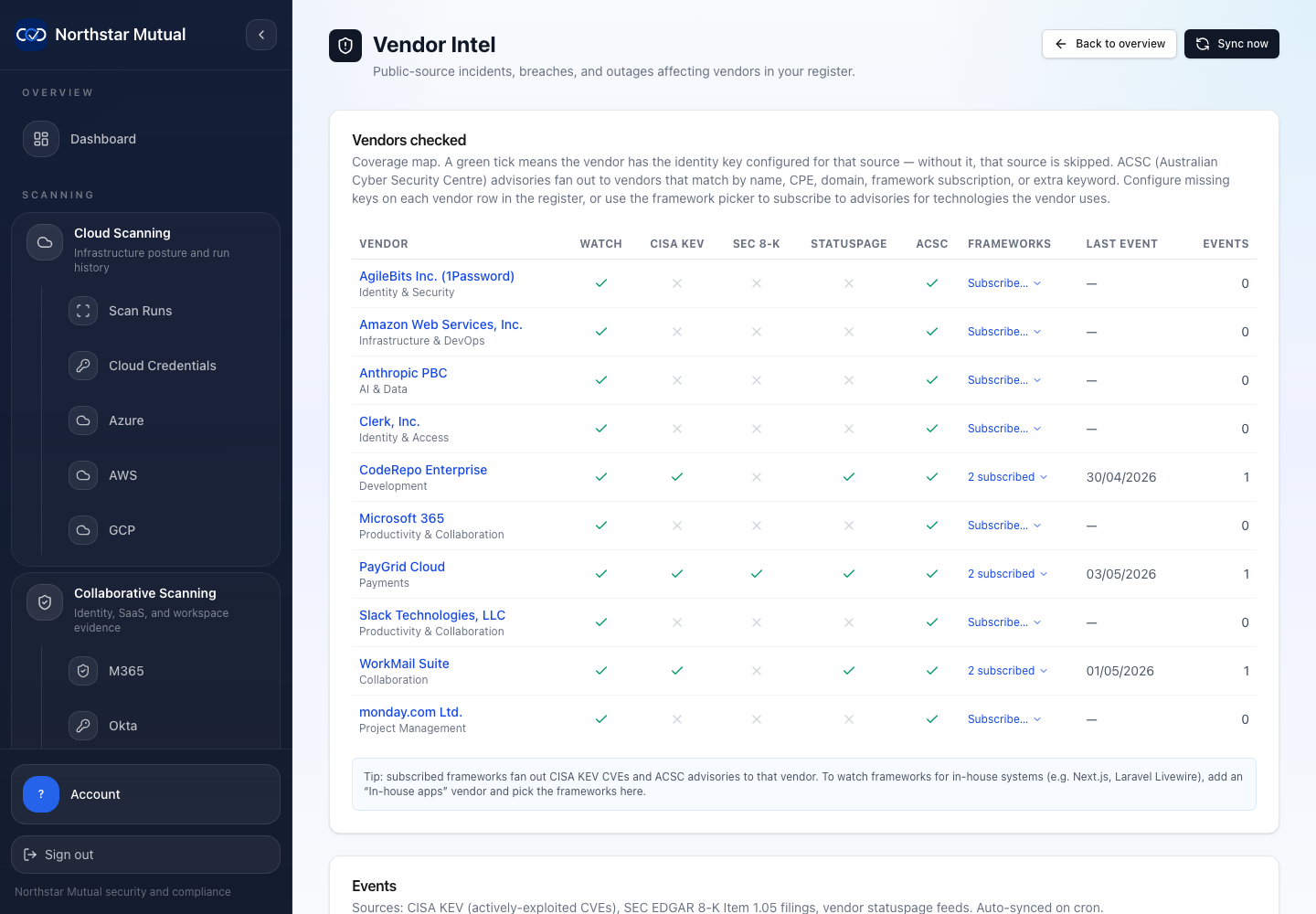Click the Scan Runs frame icon
Screen dimensions: 1316x914
83,311
